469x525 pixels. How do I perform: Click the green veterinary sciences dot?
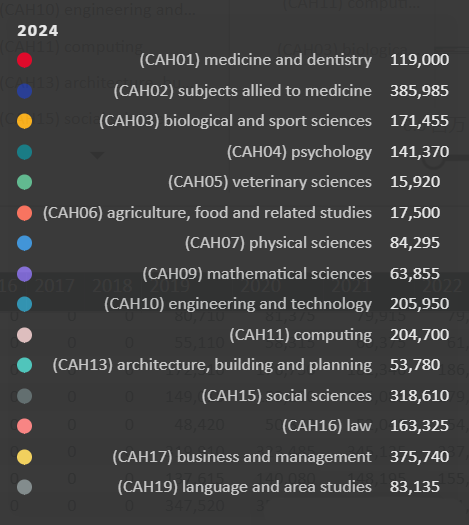pos(24,182)
